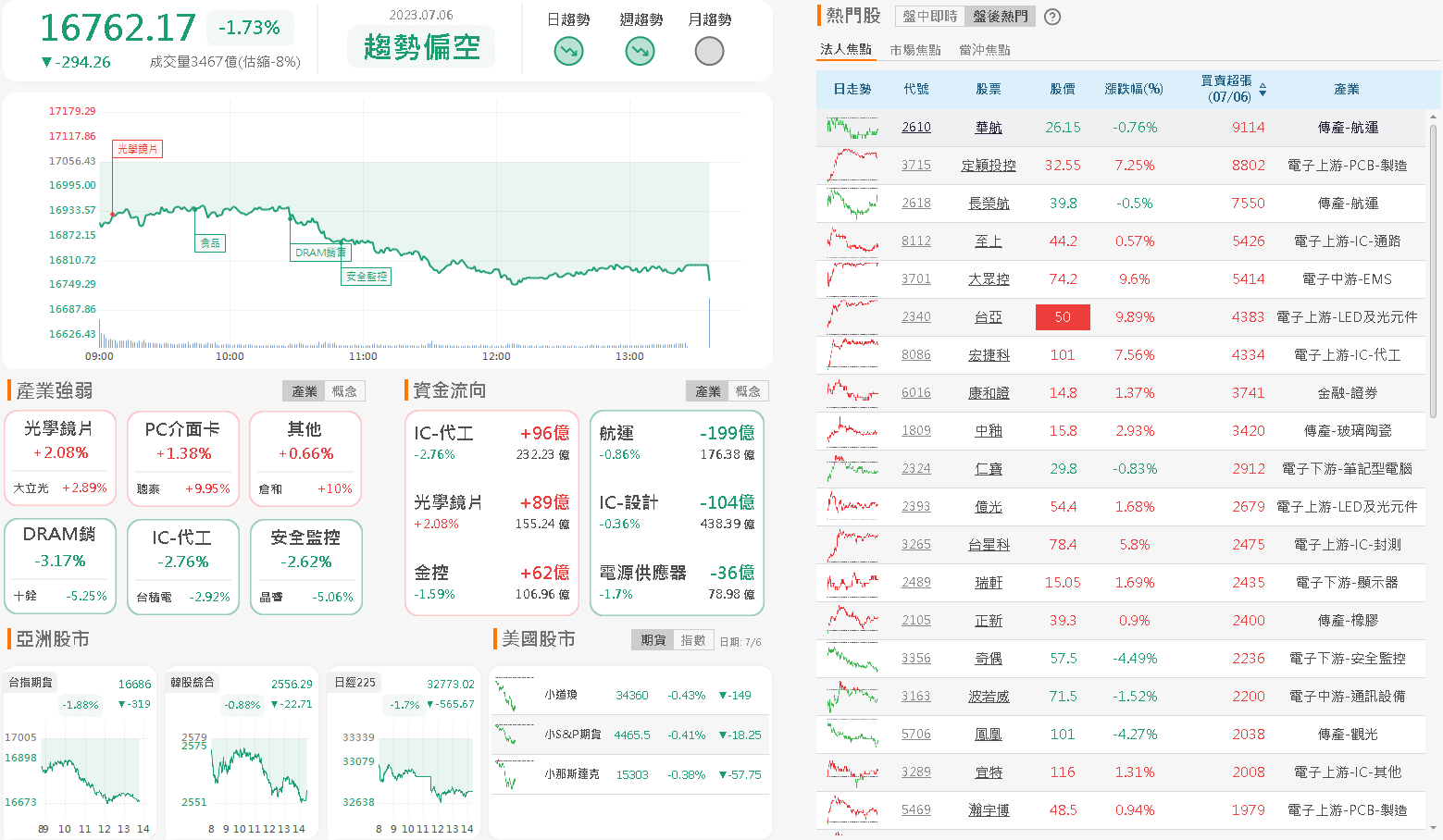Screen dimensions: 1443x840
Task: Click the daily trend down-arrow indicator
Action: tap(568, 51)
